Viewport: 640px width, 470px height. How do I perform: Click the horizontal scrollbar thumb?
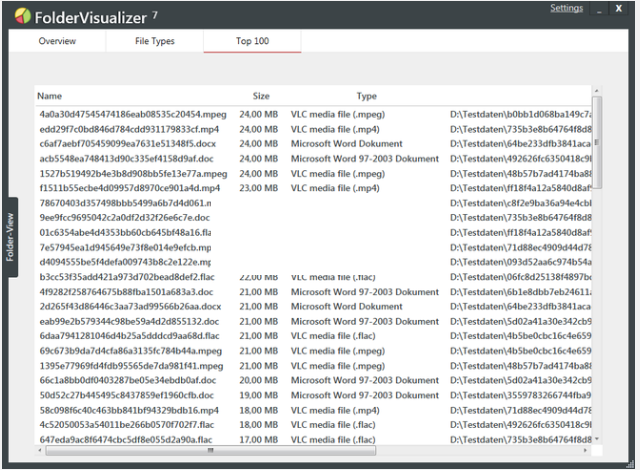click(210, 450)
